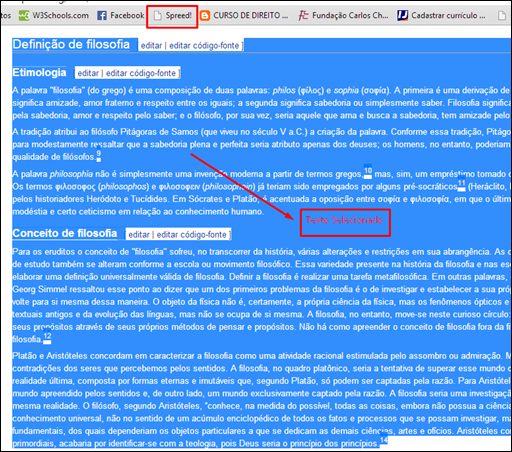This screenshot has height=452, width=512.
Task: Open footnote reference 11
Action: [x=461, y=184]
